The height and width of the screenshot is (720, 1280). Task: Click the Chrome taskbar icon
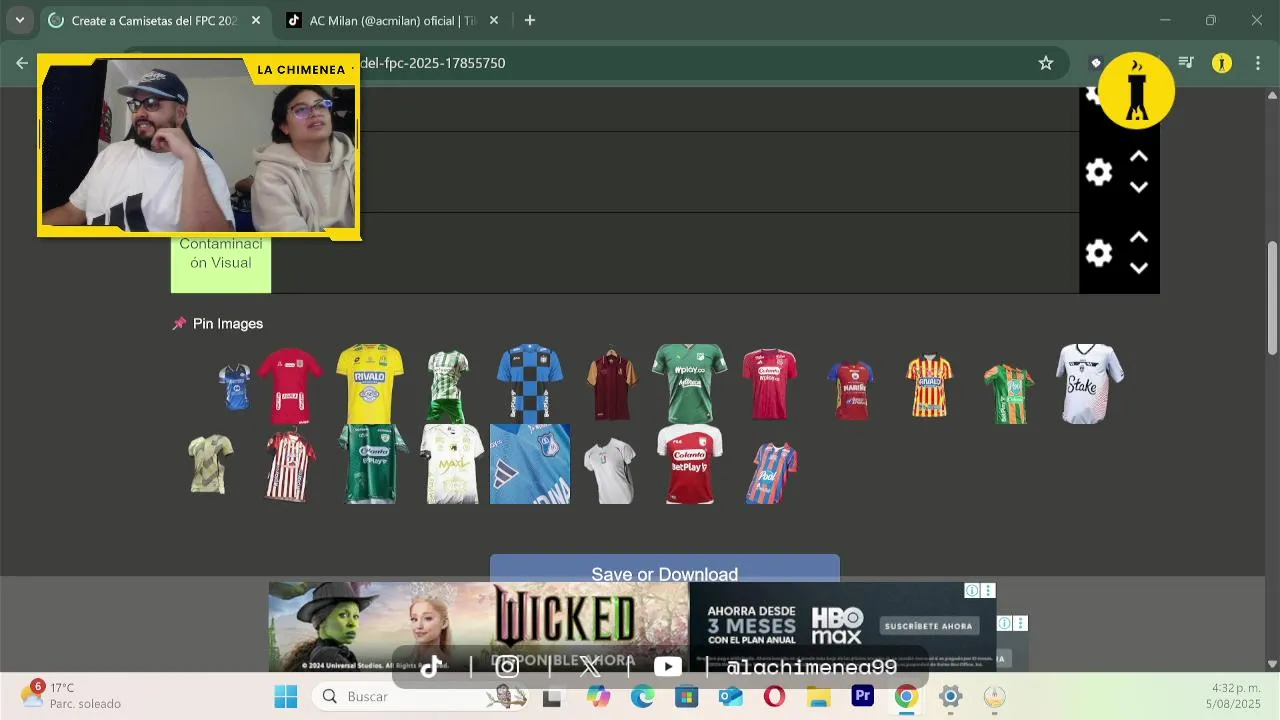tap(906, 696)
